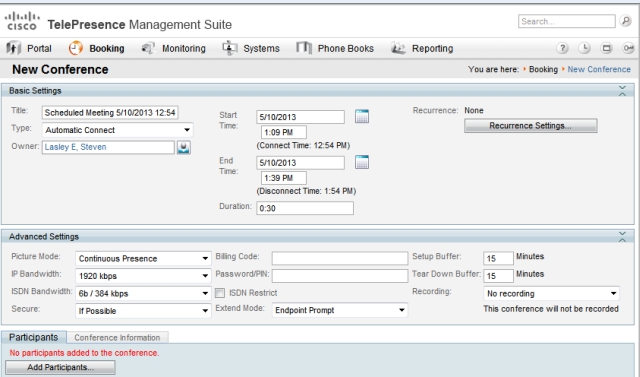Open the ISDN Bandwidth dropdown
This screenshot has height=377, width=640.
pos(143,293)
